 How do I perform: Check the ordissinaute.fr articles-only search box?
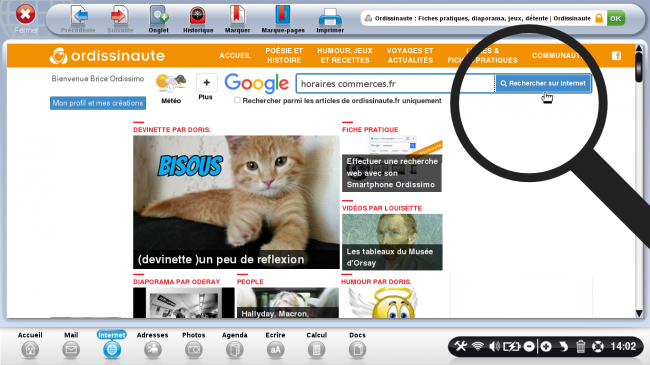coord(237,100)
